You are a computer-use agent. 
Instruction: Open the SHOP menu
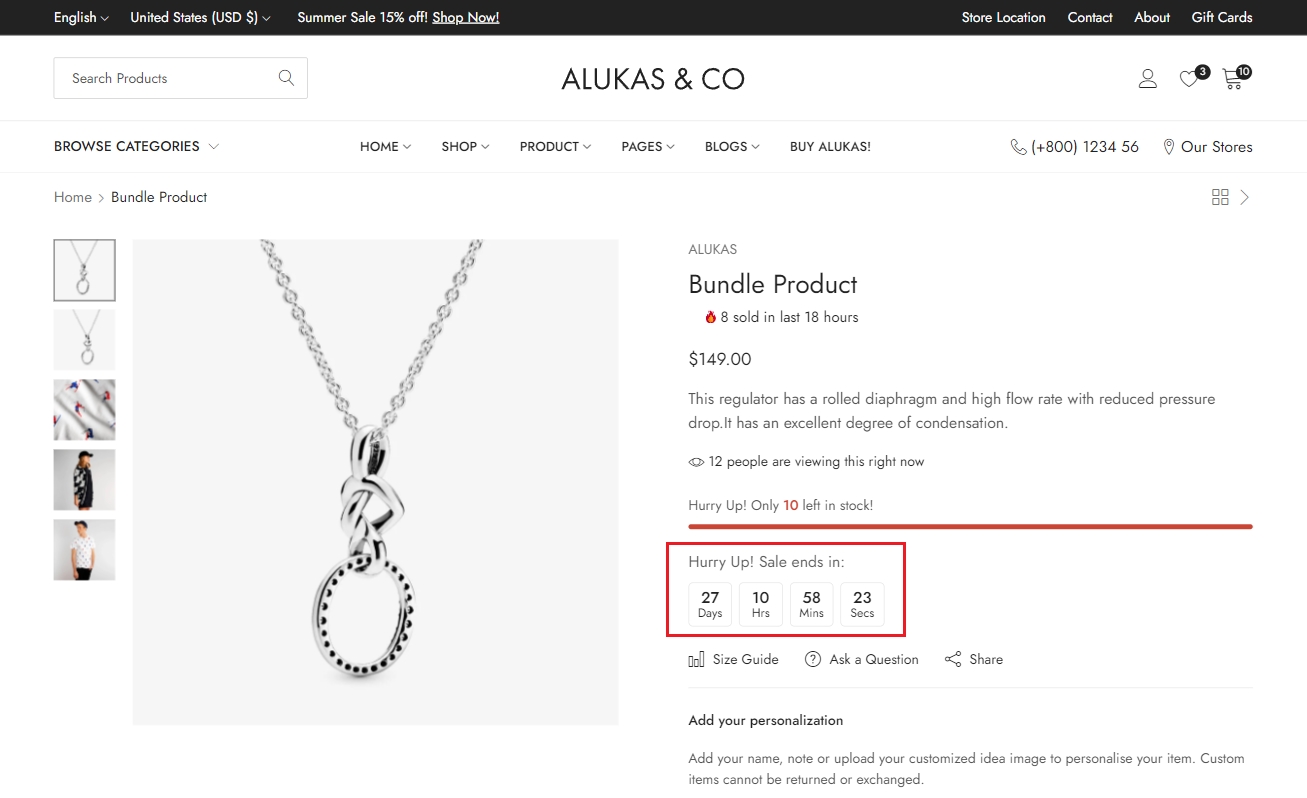tap(465, 147)
